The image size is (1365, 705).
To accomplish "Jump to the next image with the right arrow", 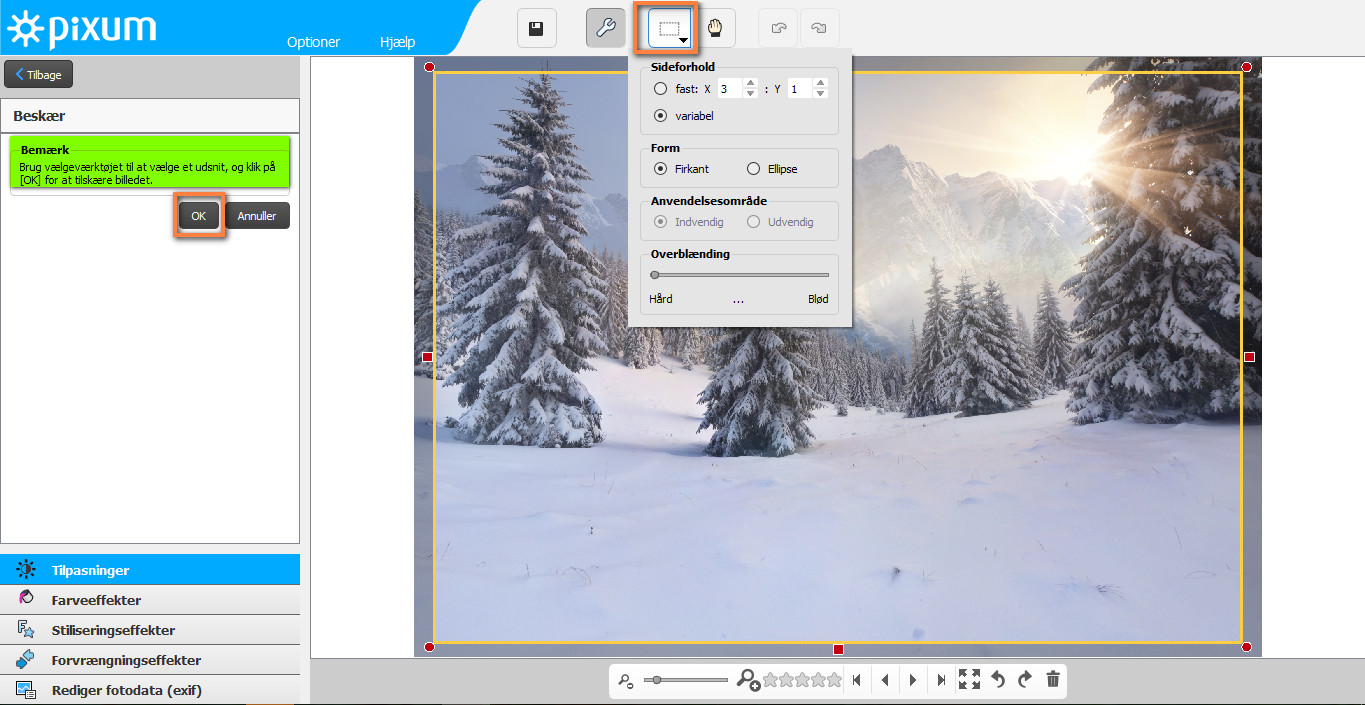I will 913,680.
